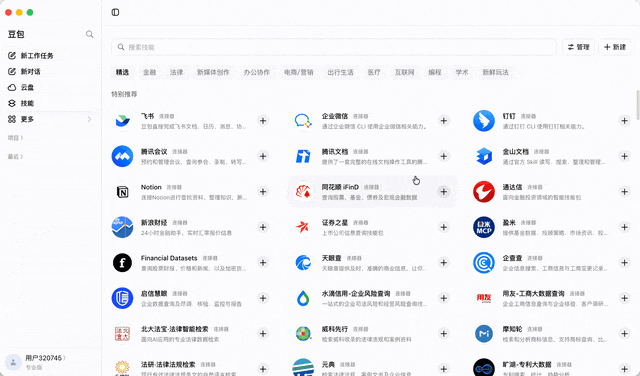
Task: Add the 用友-工商大数据查询 skill with plus
Action: pos(624,298)
